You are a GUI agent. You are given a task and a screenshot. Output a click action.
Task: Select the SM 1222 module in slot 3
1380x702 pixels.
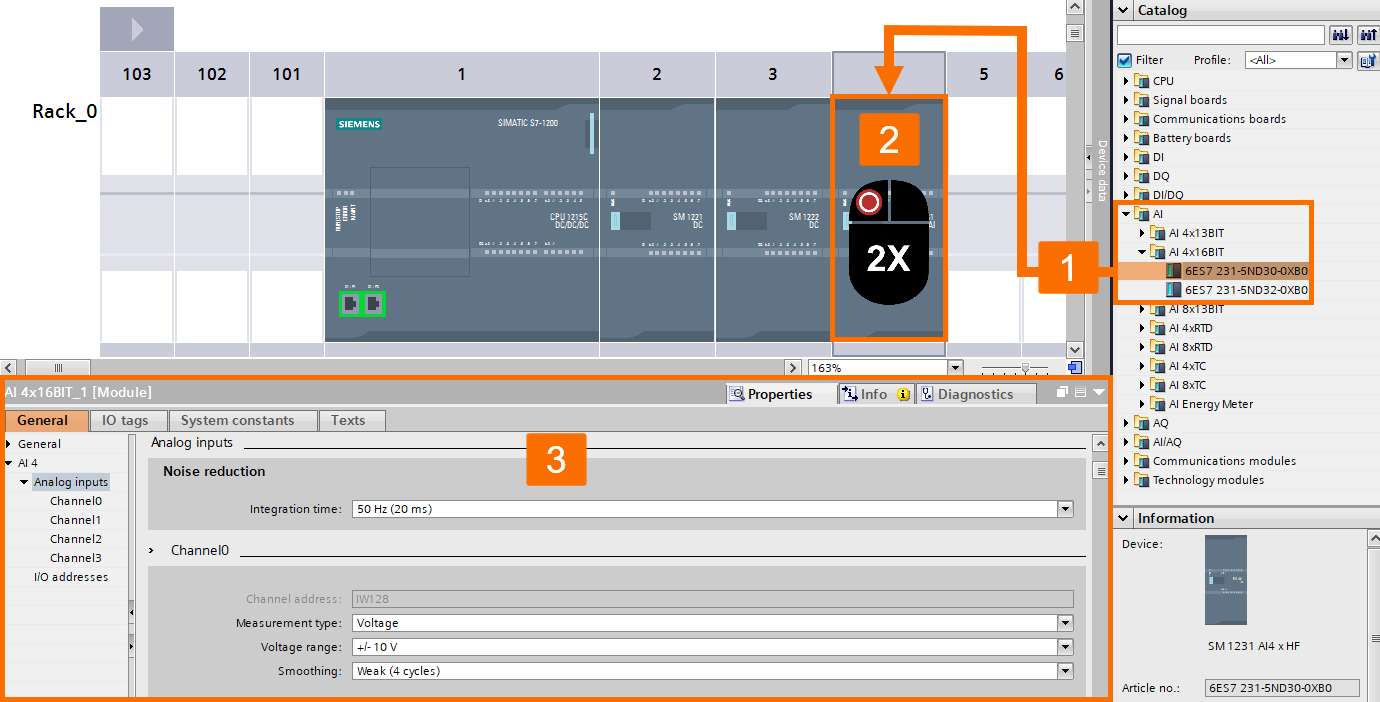pyautogui.click(x=773, y=220)
